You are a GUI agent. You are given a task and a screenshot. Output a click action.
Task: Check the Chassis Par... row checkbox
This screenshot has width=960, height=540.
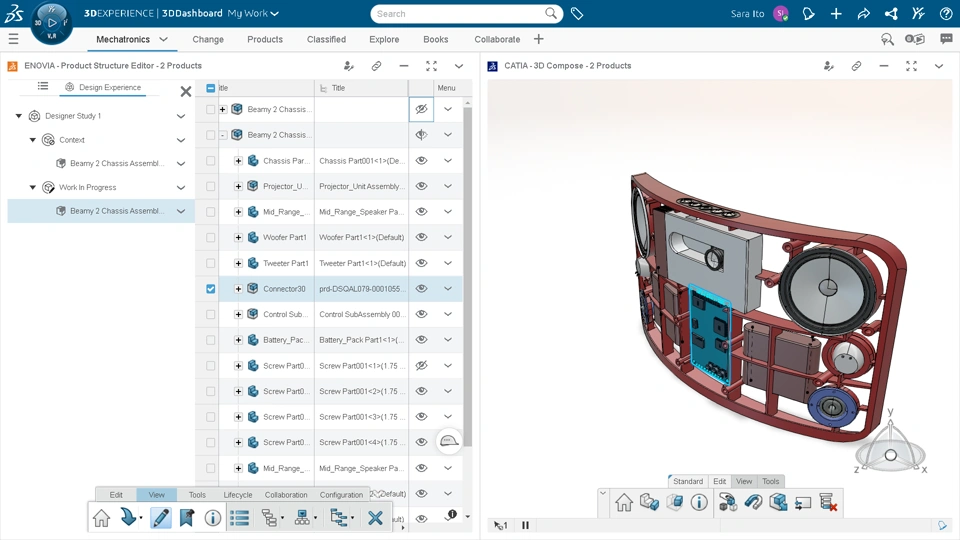[211, 160]
